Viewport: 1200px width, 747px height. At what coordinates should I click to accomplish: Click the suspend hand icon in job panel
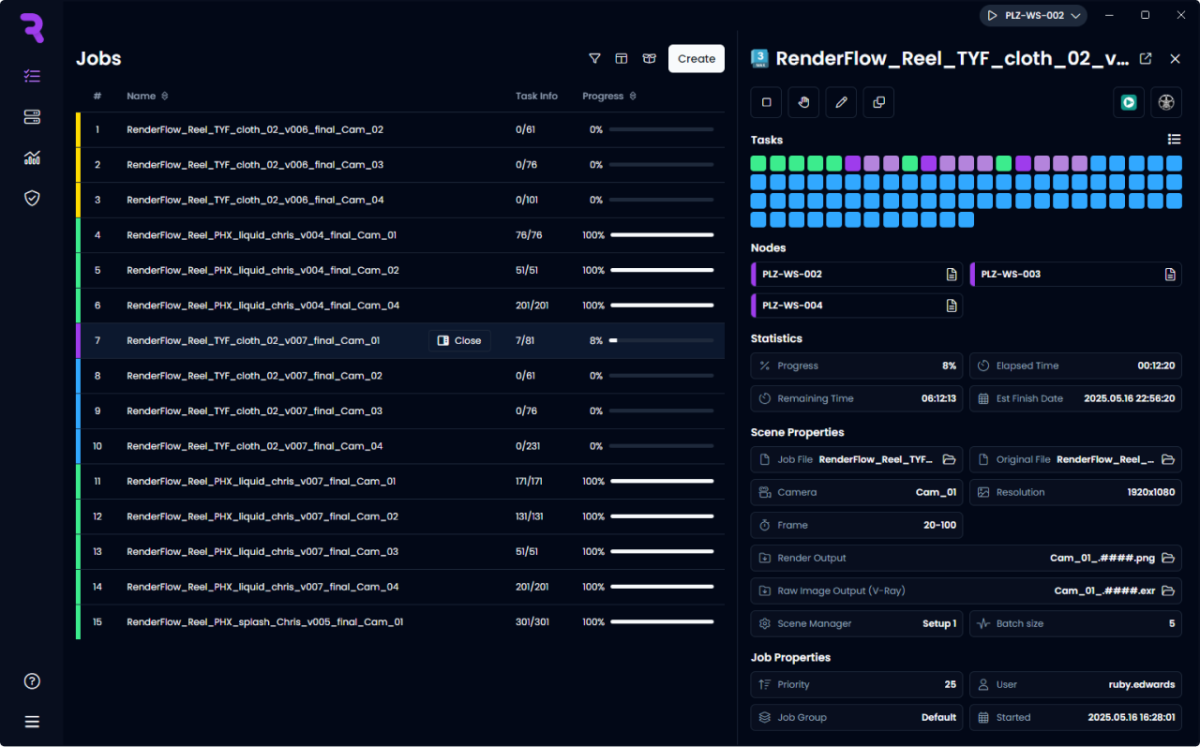tap(803, 102)
